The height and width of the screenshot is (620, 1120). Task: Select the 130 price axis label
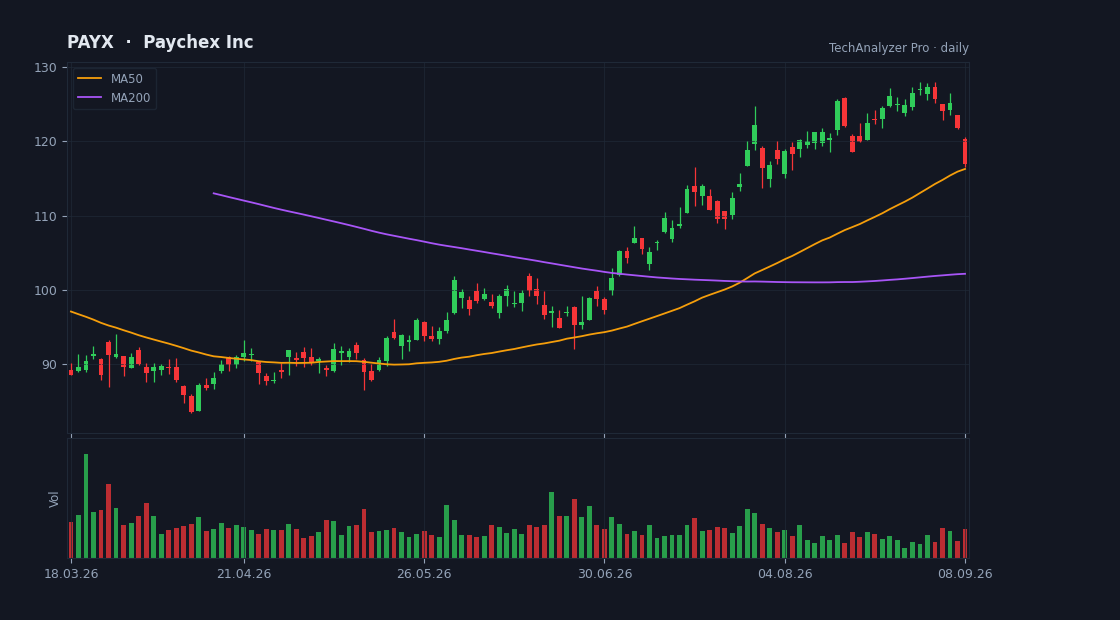(x=46, y=68)
